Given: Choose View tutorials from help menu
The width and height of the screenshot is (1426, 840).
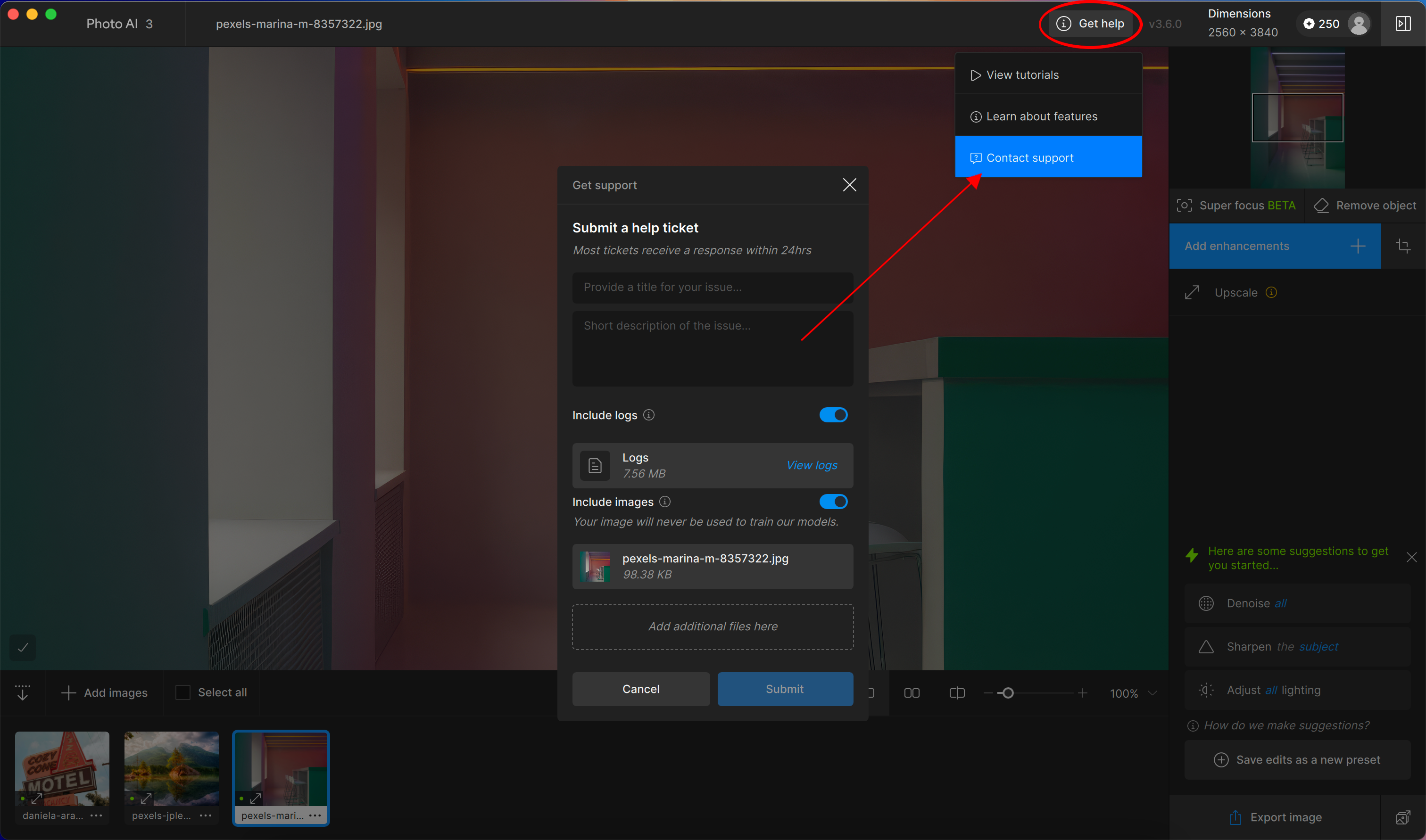Looking at the screenshot, I should click(x=1022, y=75).
